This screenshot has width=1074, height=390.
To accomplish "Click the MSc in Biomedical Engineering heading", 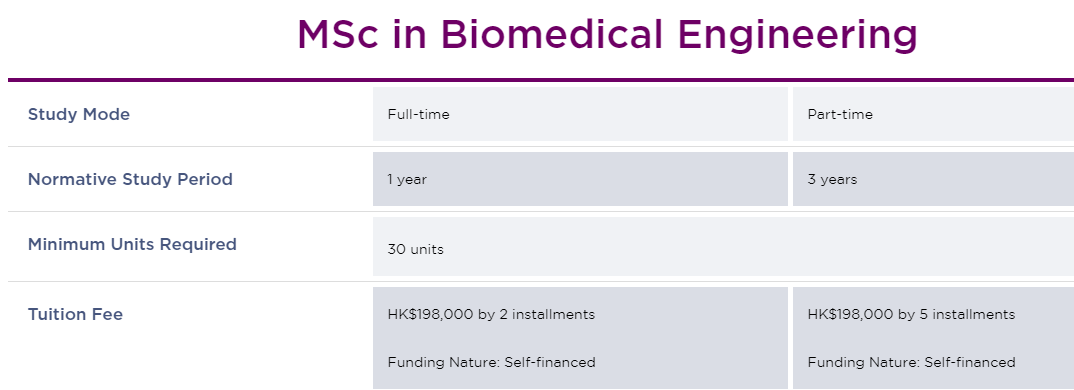I will tap(607, 34).
